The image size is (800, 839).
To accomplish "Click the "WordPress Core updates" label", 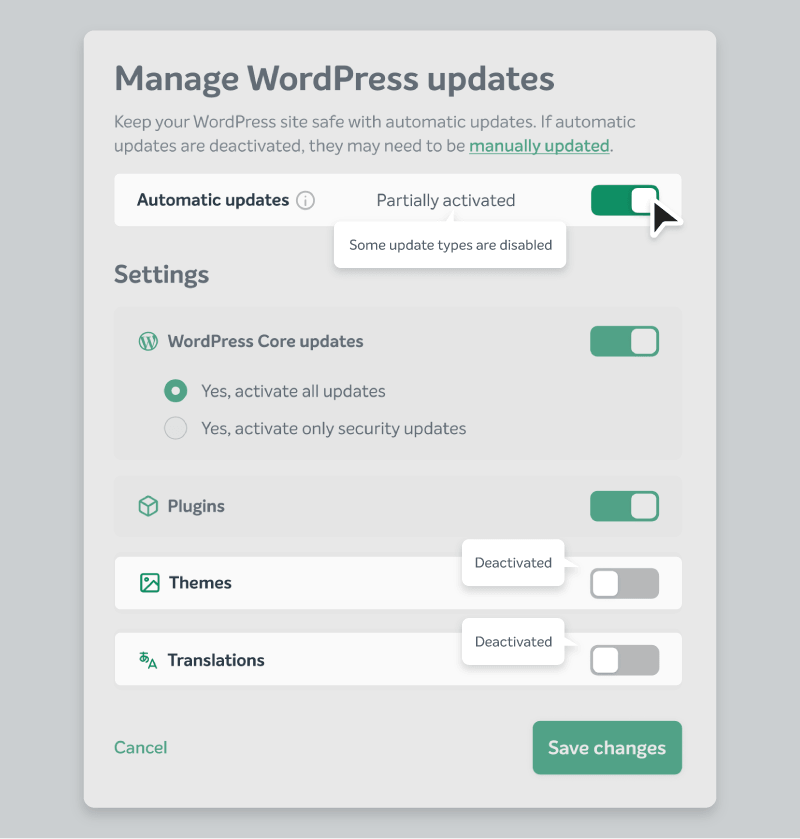I will (x=265, y=341).
